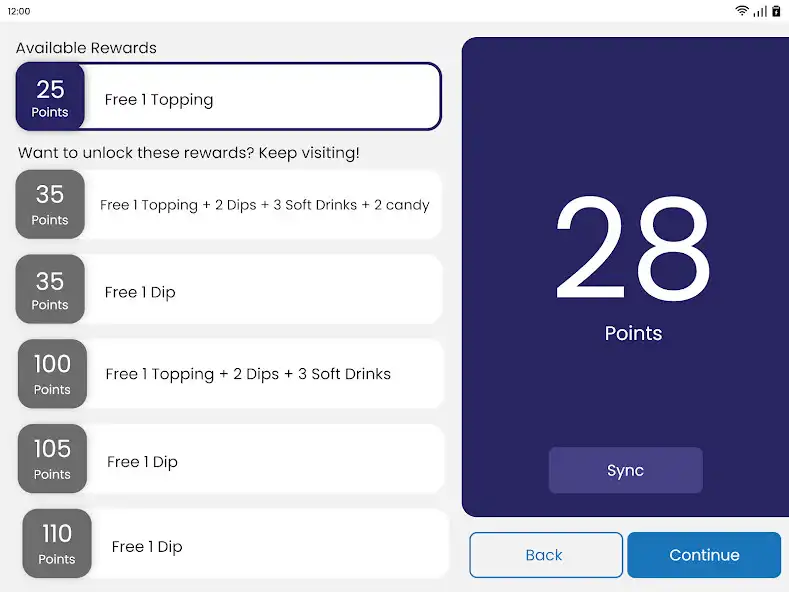Tap the large 28 points balance
The height and width of the screenshot is (592, 789).
click(633, 249)
